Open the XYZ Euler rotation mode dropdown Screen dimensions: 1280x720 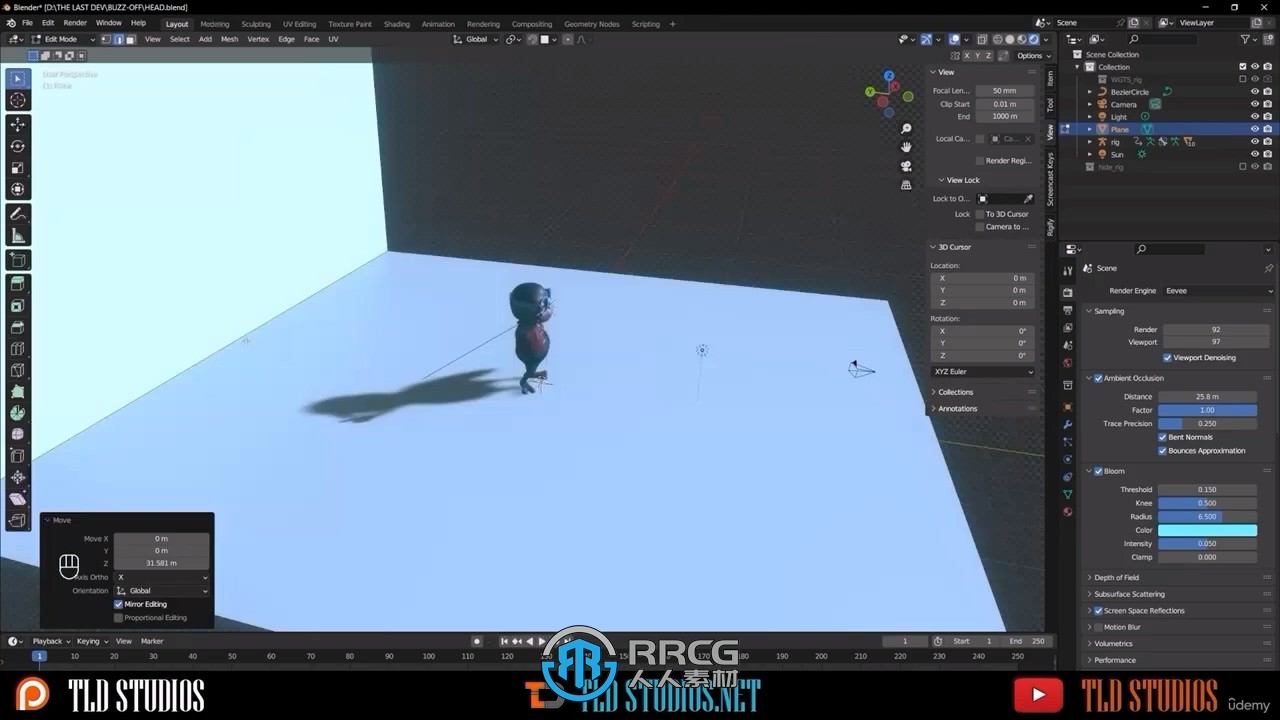(x=983, y=371)
